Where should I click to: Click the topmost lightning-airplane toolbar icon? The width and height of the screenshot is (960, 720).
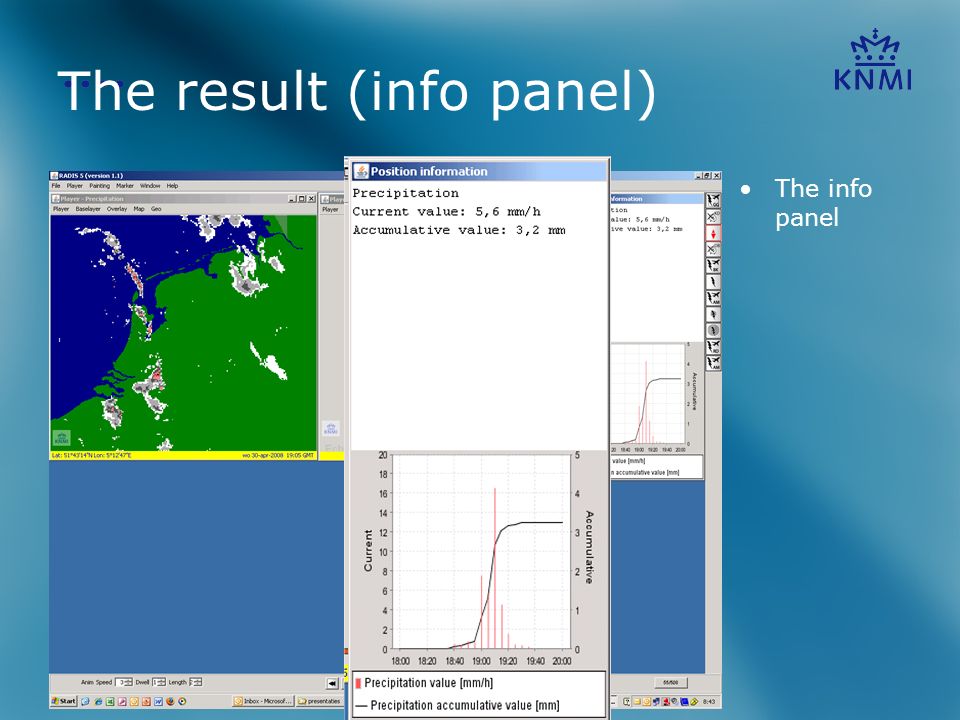click(713, 200)
